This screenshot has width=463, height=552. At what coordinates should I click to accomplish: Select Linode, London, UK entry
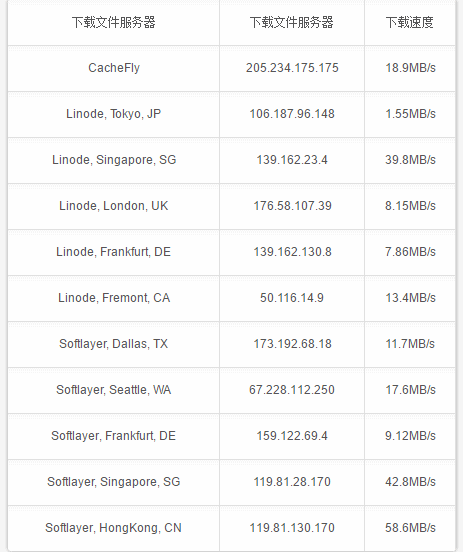[113, 206]
